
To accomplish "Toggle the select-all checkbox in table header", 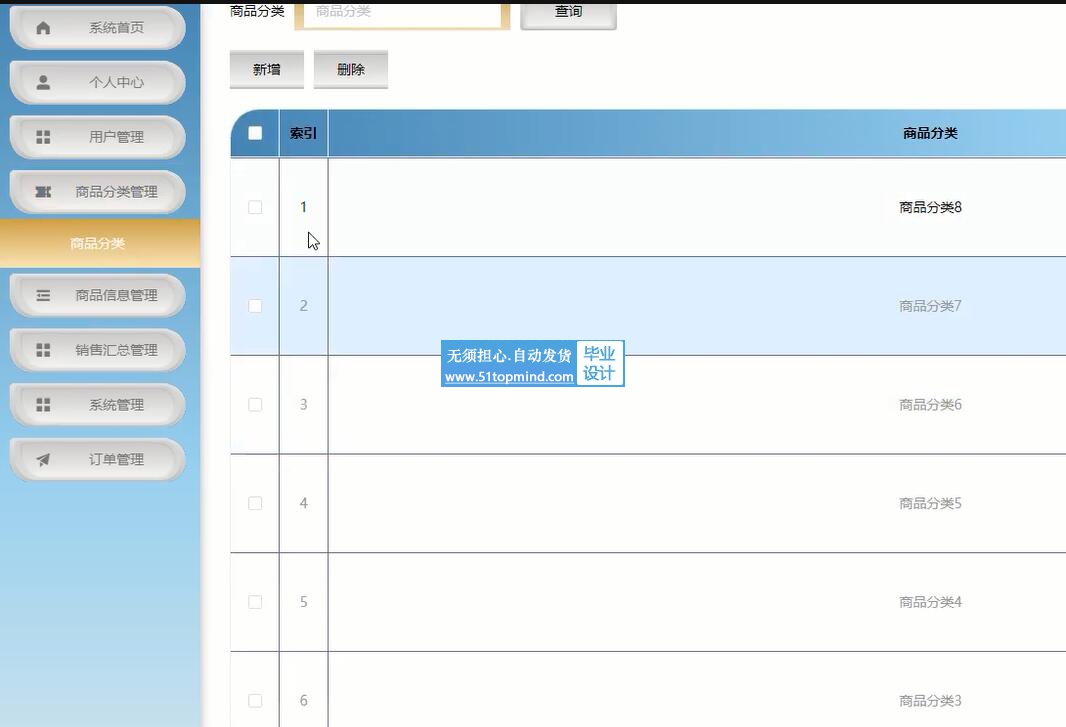I will (255, 133).
